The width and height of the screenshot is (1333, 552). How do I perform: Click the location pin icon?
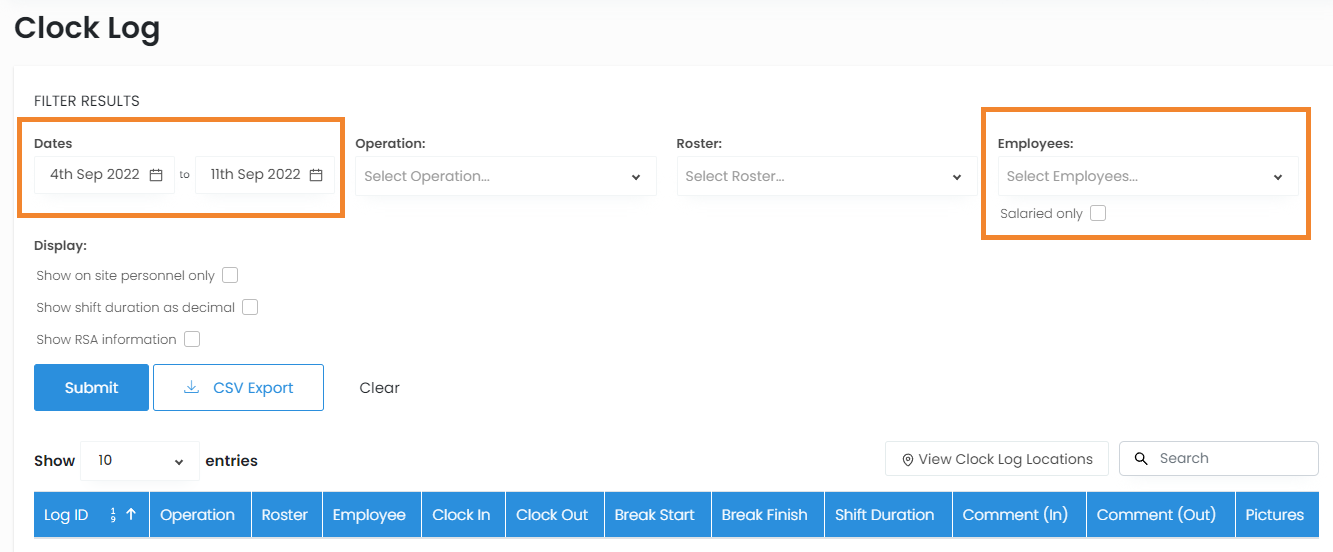point(908,460)
